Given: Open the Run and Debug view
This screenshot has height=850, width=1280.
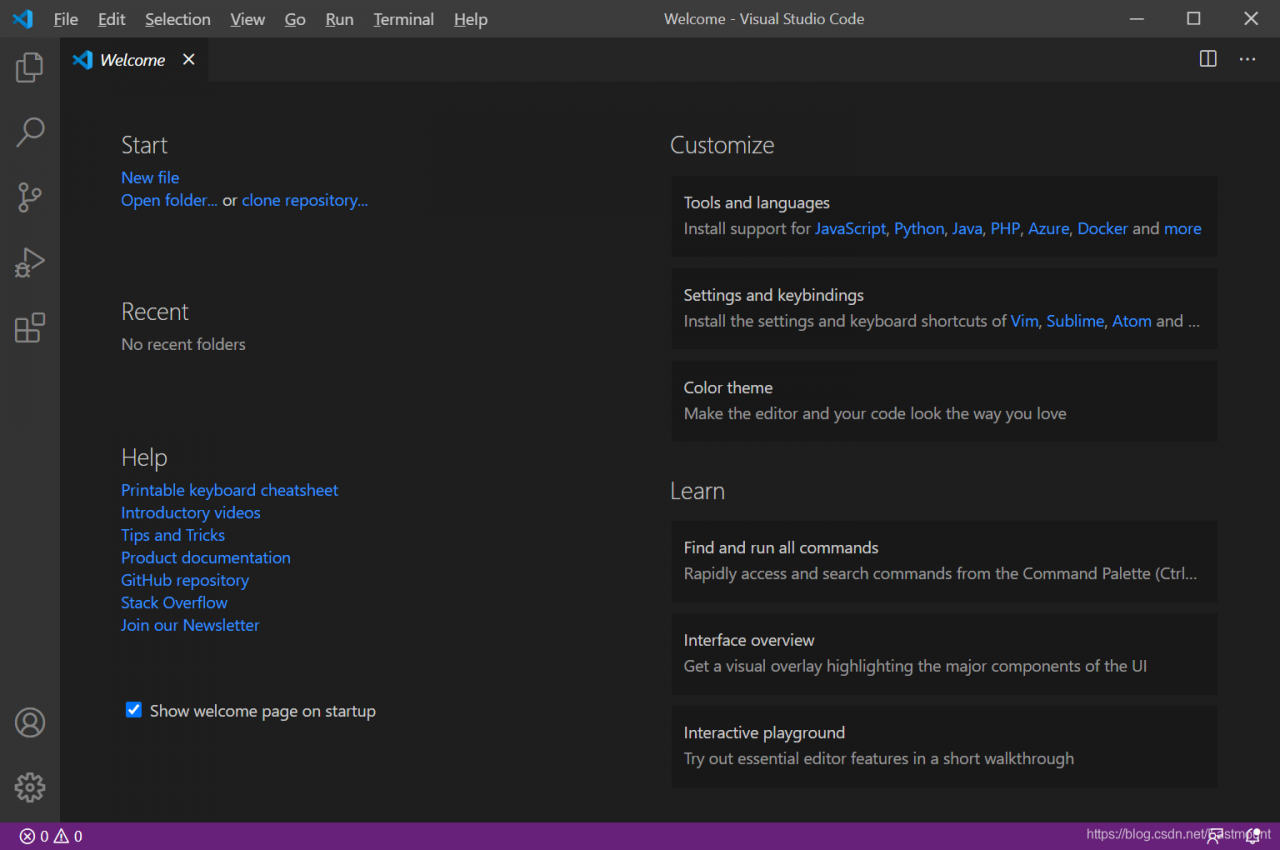Looking at the screenshot, I should point(30,262).
